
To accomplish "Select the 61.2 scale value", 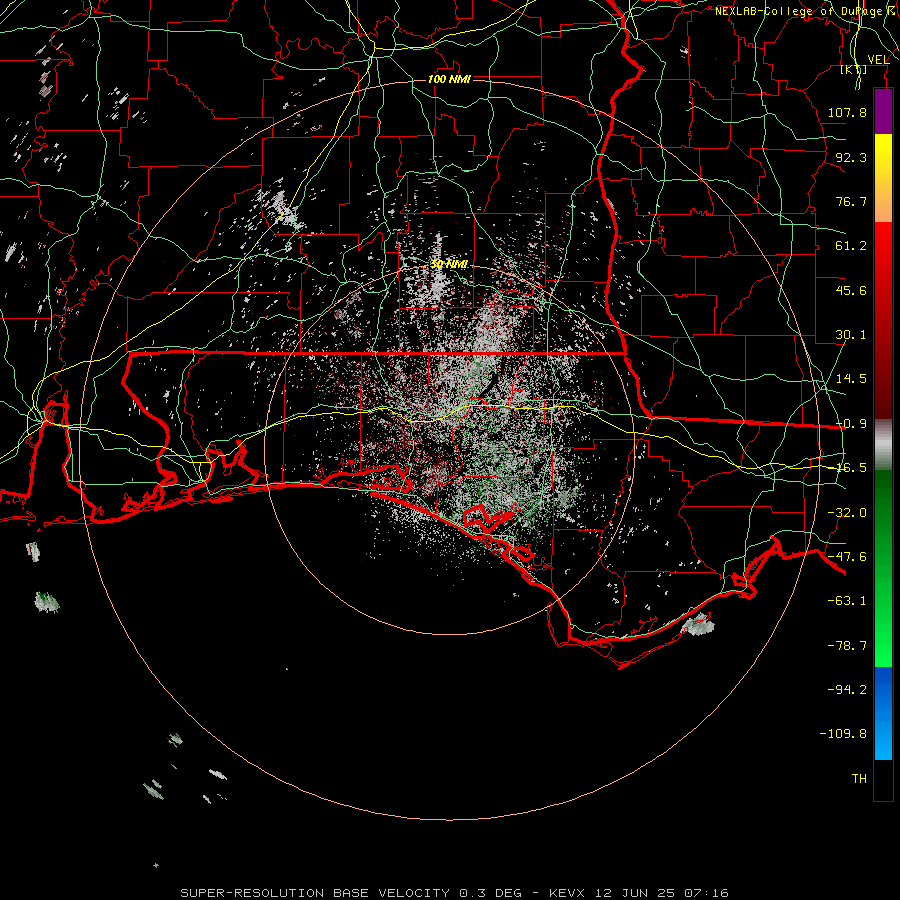I will (851, 246).
